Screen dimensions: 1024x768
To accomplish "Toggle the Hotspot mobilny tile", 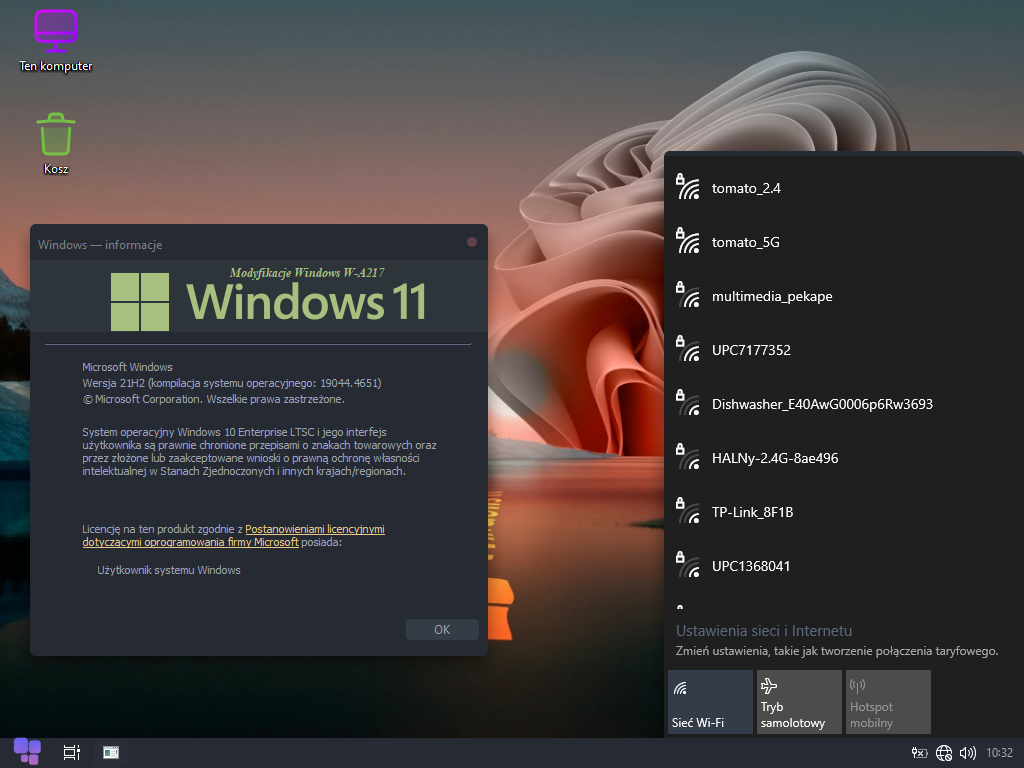I will 888,702.
